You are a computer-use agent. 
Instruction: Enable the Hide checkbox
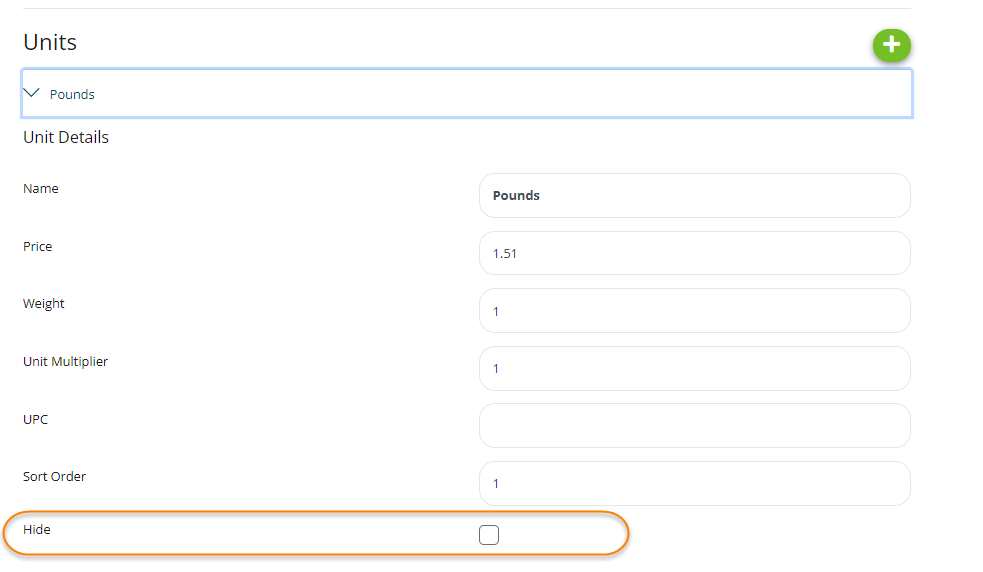tap(489, 535)
